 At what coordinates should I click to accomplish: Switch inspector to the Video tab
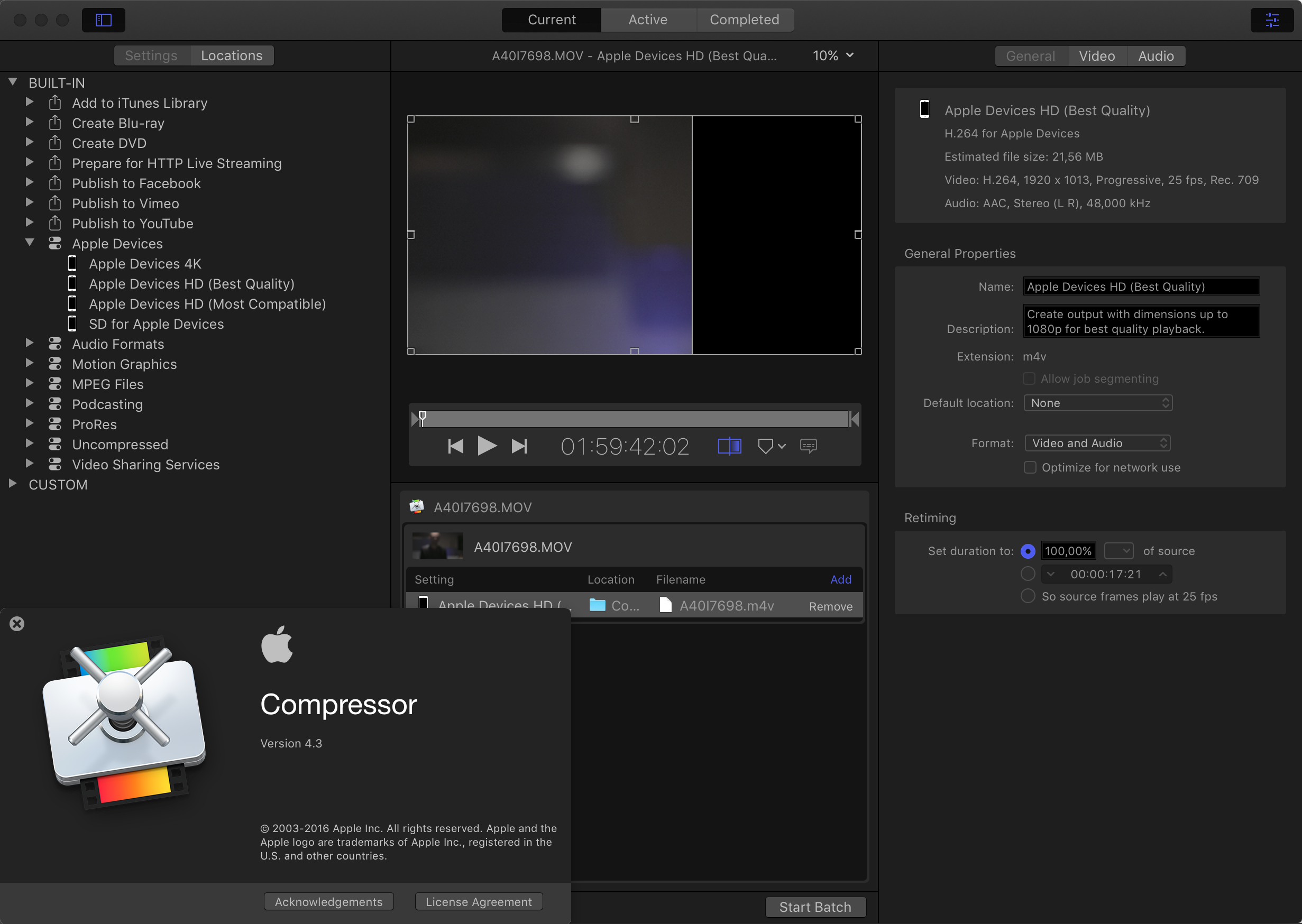(1097, 56)
